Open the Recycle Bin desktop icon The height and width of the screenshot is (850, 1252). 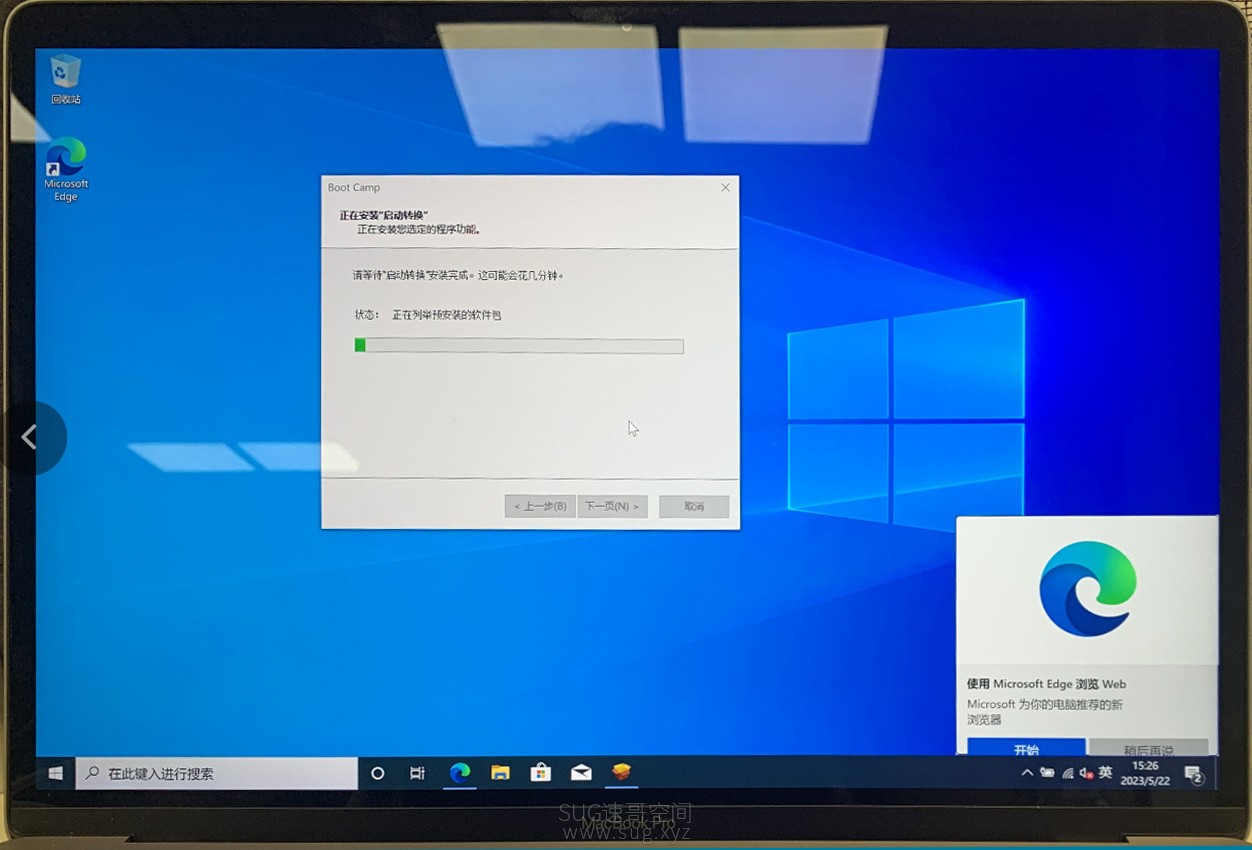point(66,79)
